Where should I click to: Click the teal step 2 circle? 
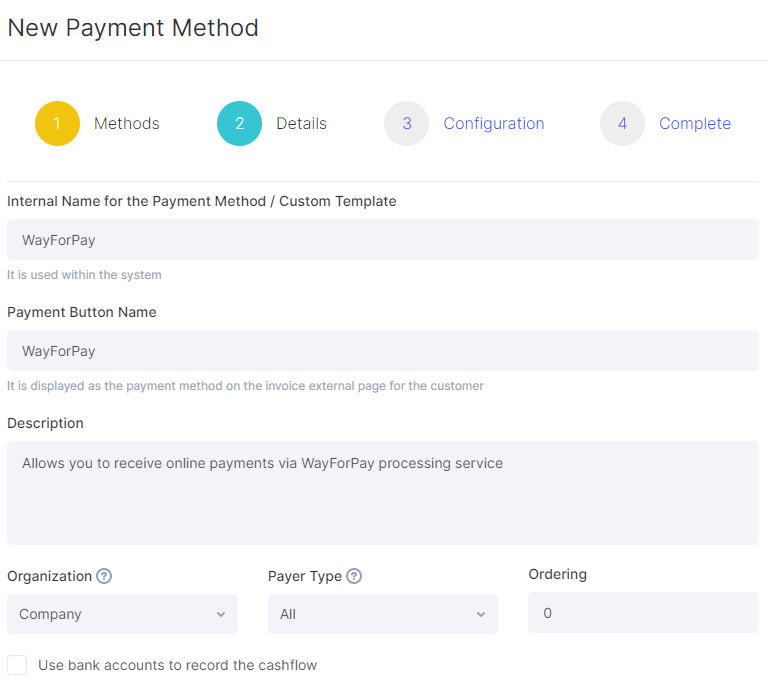click(239, 123)
